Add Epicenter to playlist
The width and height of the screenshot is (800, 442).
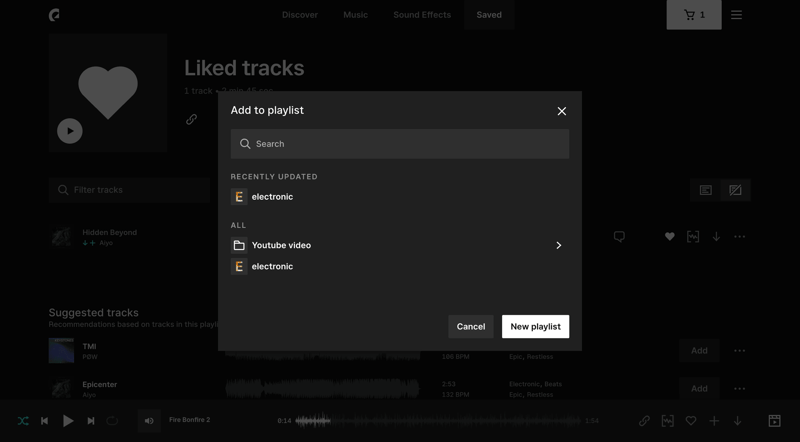pos(699,388)
